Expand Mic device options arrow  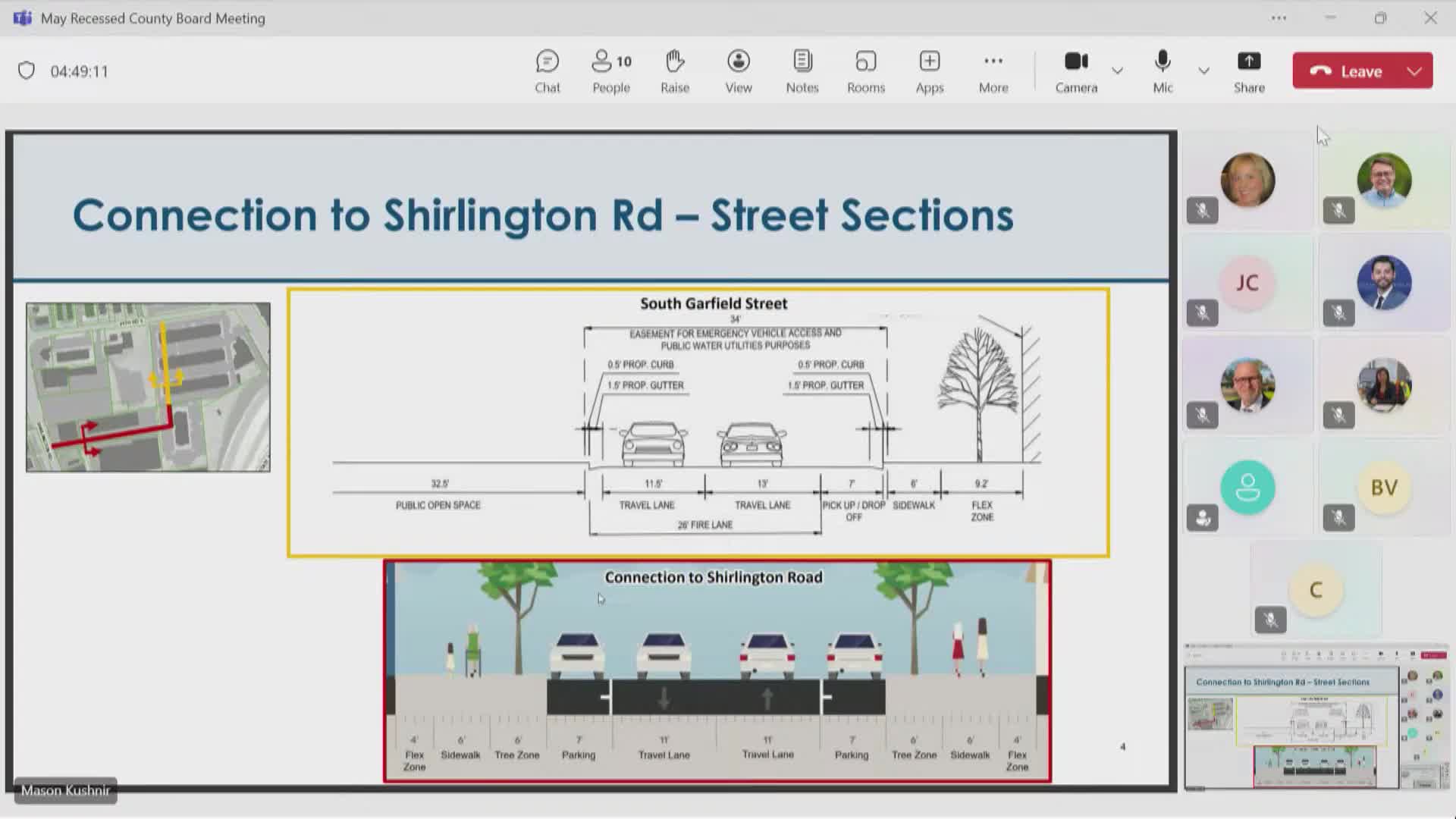tap(1203, 71)
